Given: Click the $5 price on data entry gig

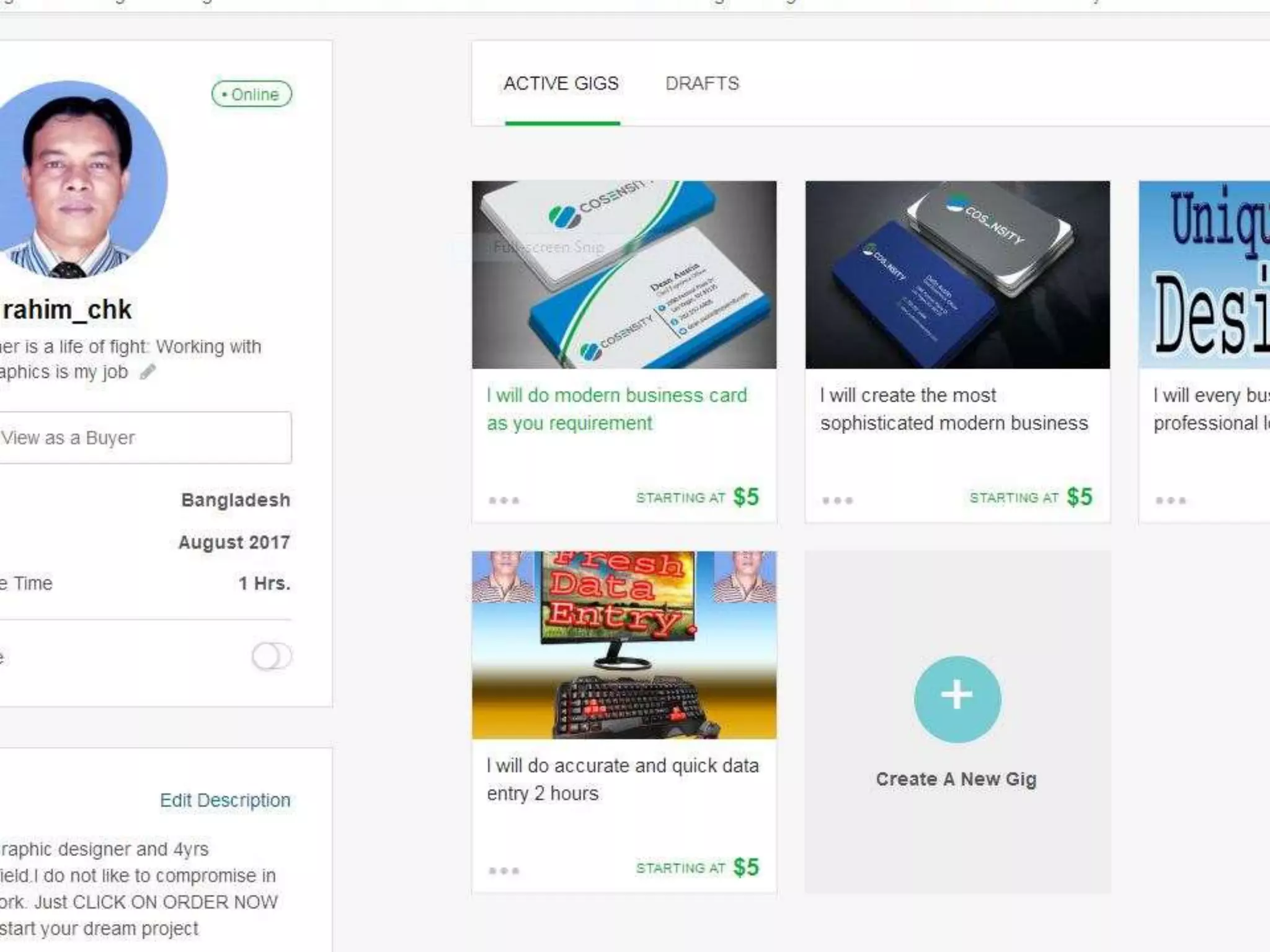Looking at the screenshot, I should coord(746,868).
